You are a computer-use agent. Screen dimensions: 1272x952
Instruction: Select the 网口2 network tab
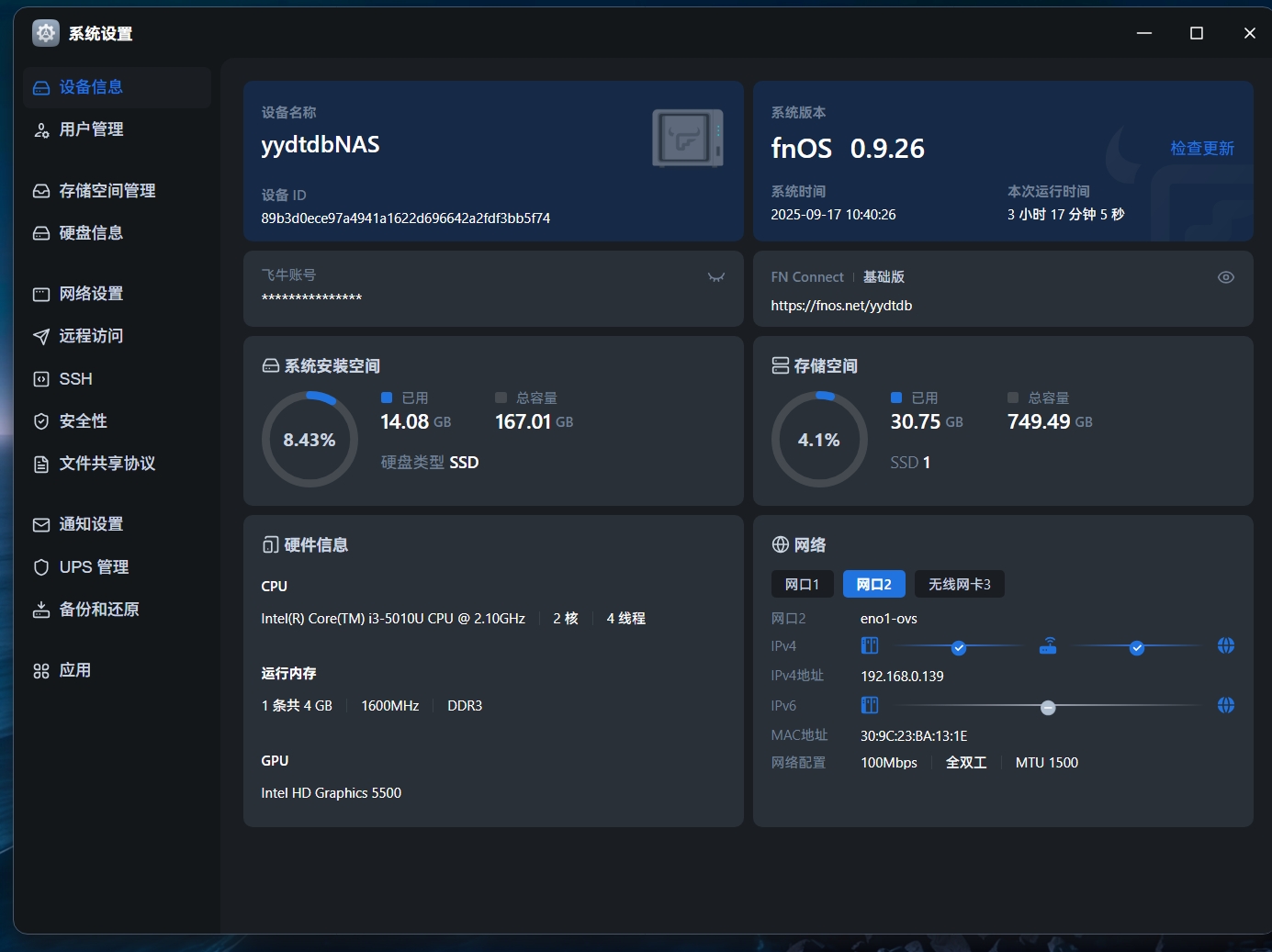(x=873, y=585)
